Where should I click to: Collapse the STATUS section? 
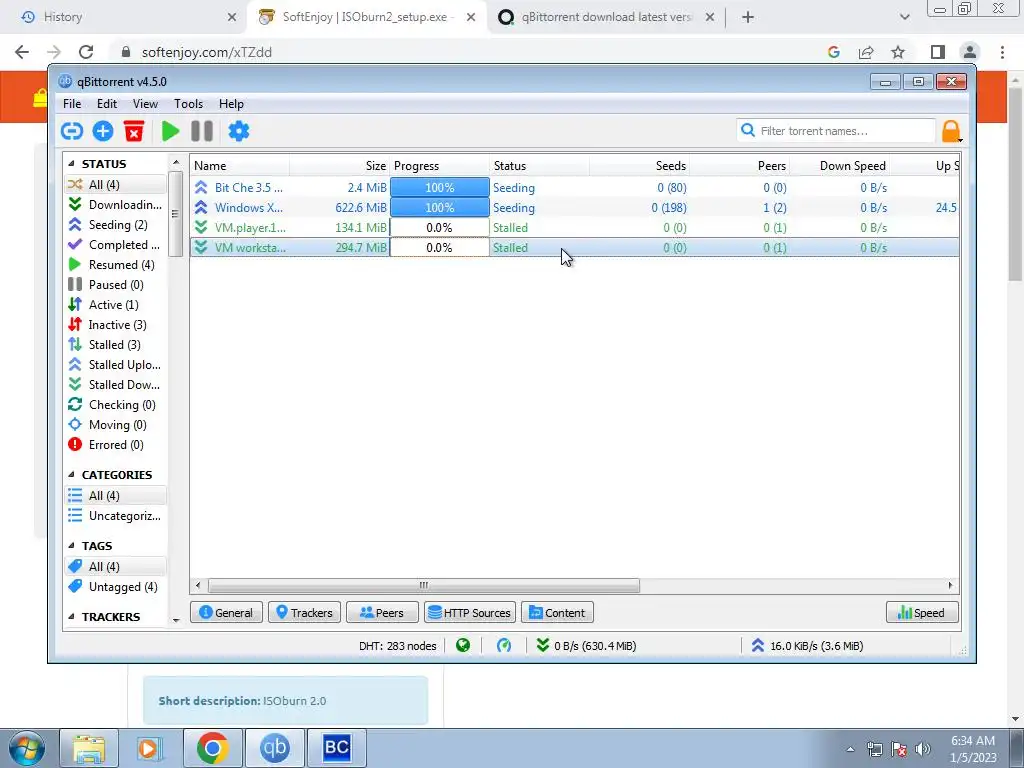71,164
